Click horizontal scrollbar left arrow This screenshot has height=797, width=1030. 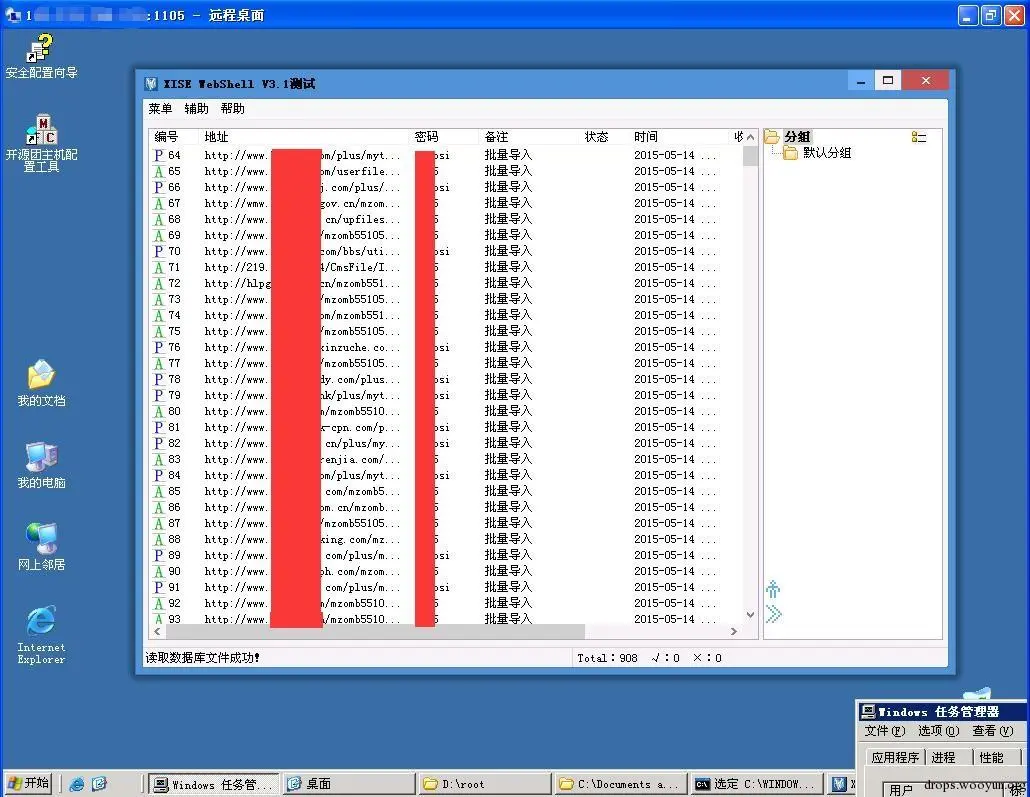(x=157, y=631)
